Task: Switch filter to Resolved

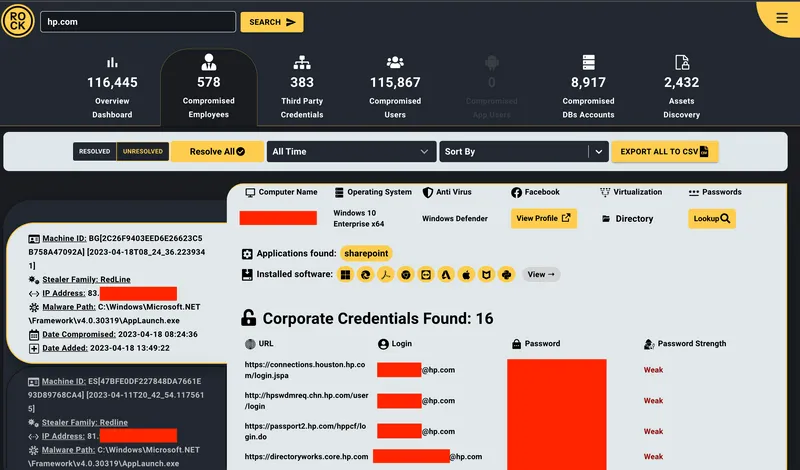Action: point(94,152)
